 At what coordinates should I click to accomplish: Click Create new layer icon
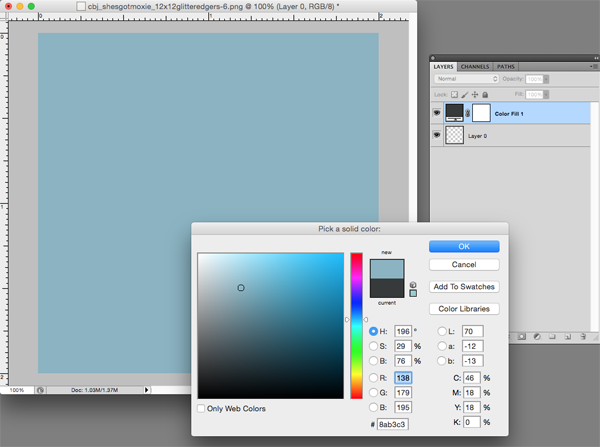pyautogui.click(x=568, y=337)
